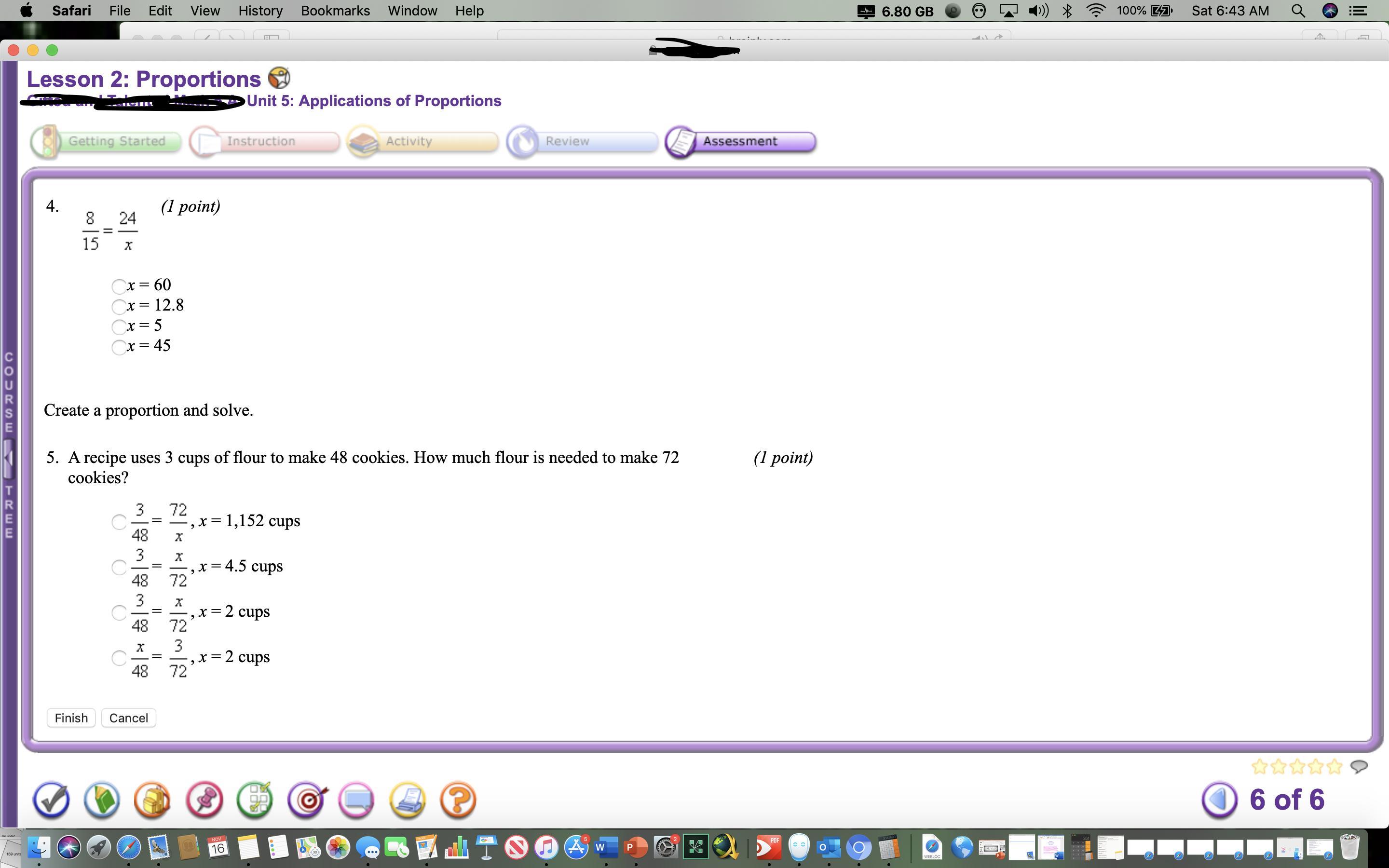Image resolution: width=1389 pixels, height=868 pixels.
Task: Select the answer x = 12.8
Action: pos(119,307)
